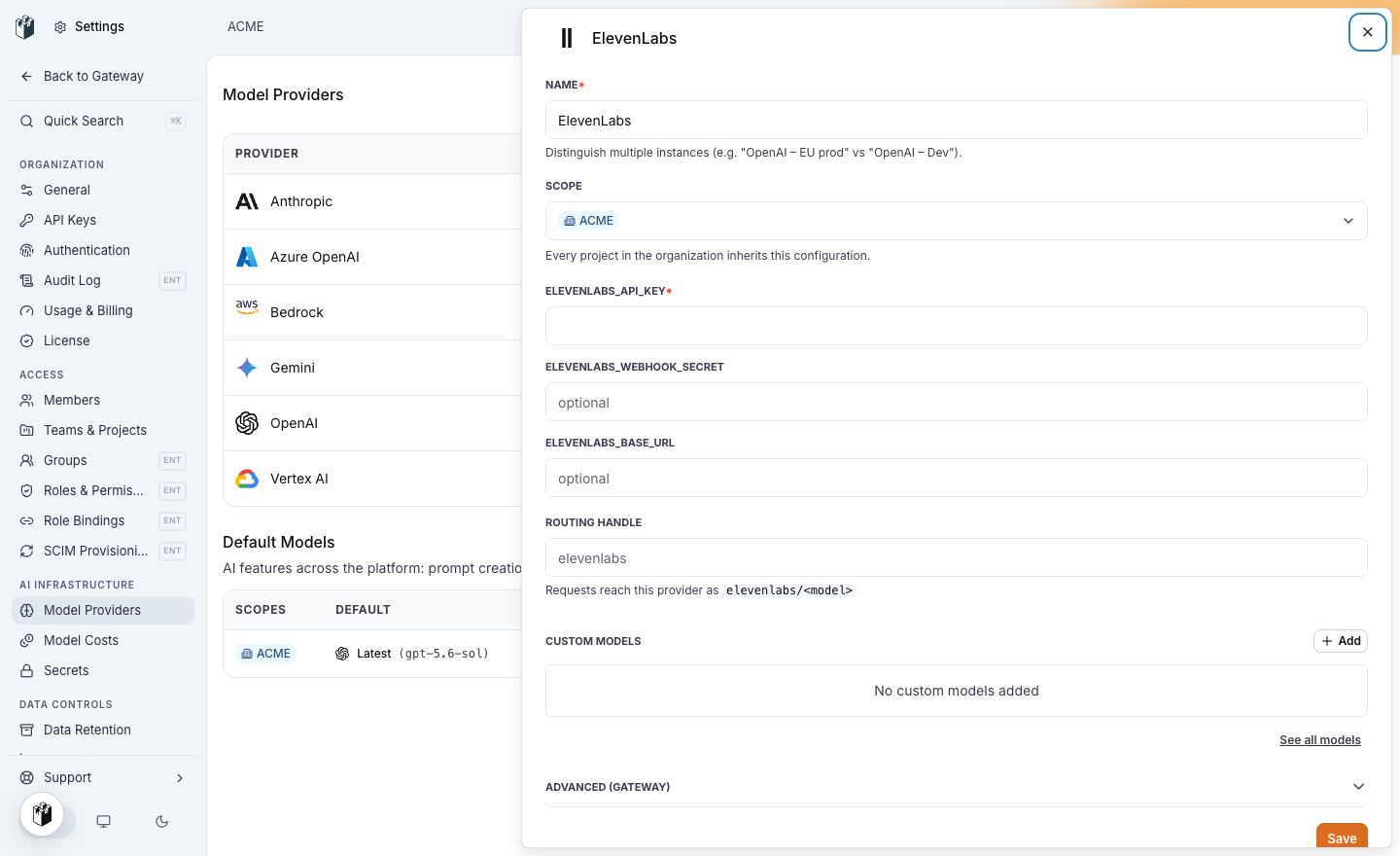Image resolution: width=1400 pixels, height=856 pixels.
Task: Click the PROVIDER column header
Action: pos(267,154)
